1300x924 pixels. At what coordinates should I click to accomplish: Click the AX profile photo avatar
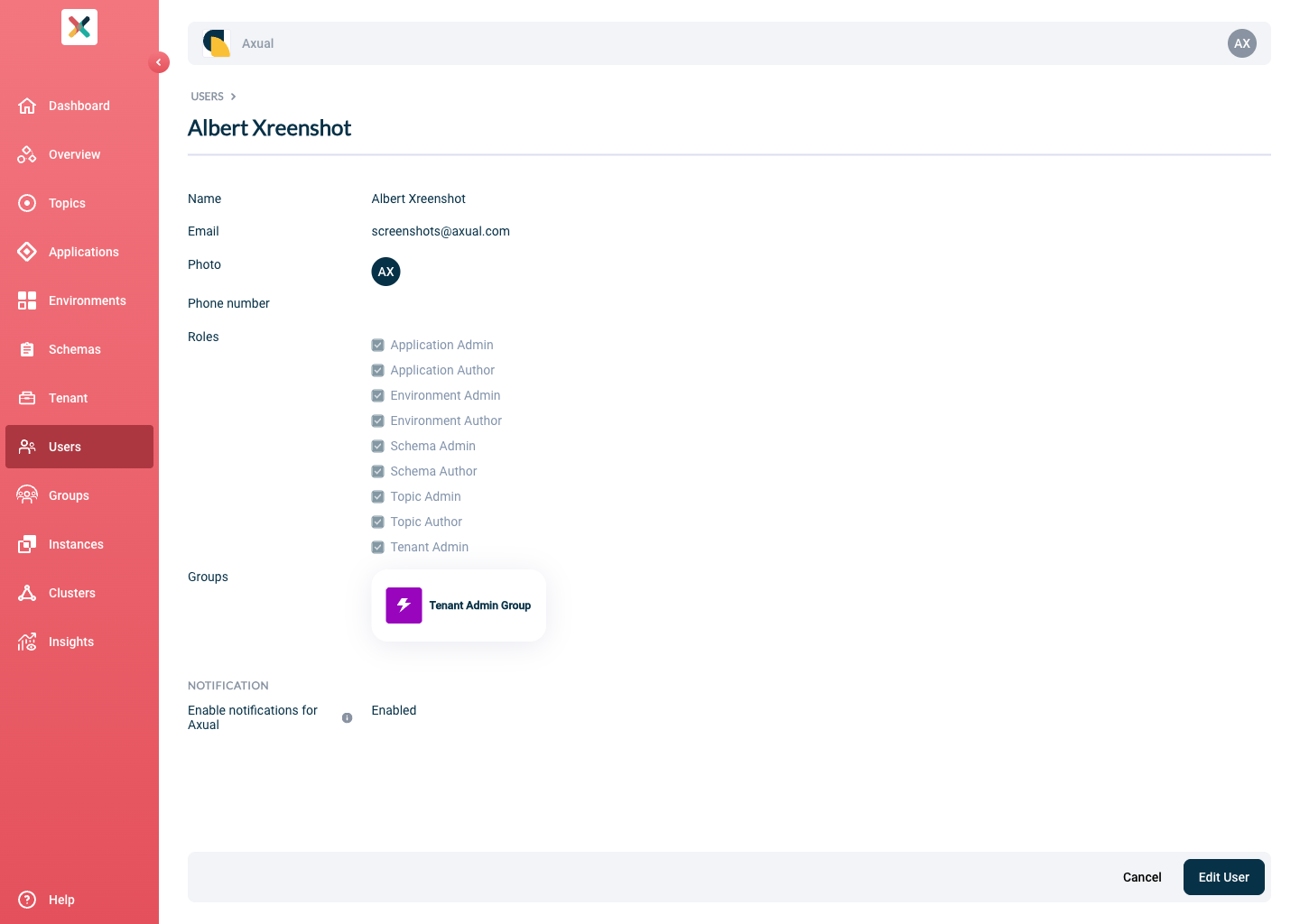pos(385,272)
